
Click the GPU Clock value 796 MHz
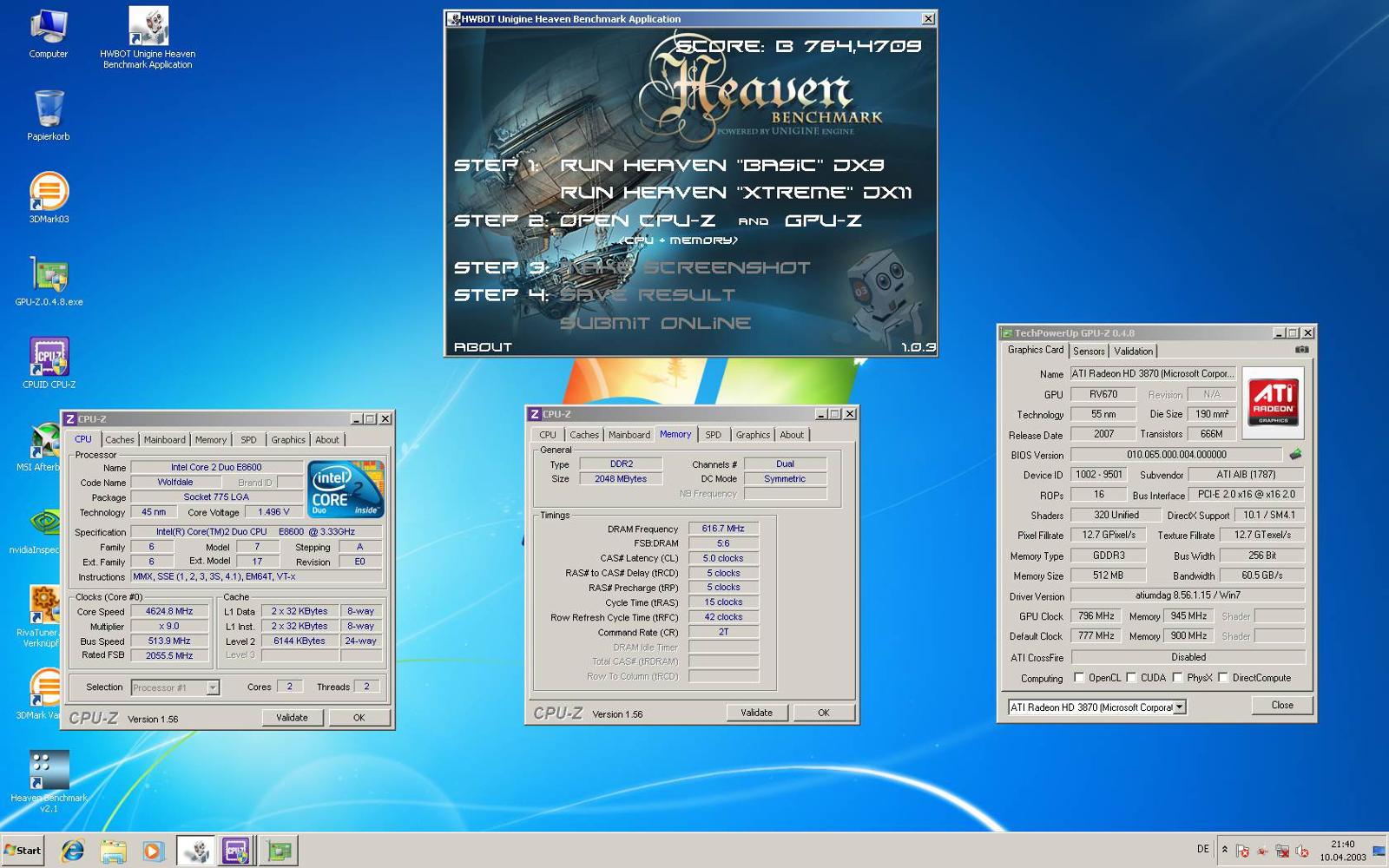click(1097, 616)
